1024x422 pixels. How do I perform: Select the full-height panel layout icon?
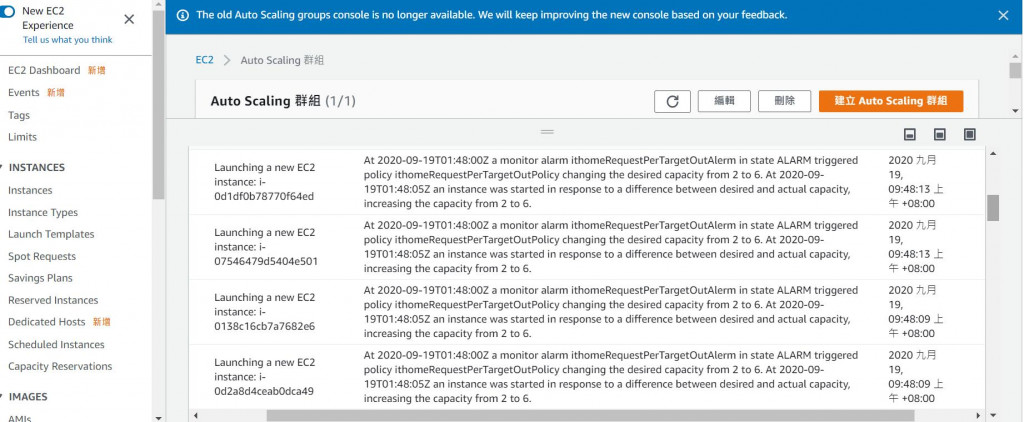(x=970, y=135)
